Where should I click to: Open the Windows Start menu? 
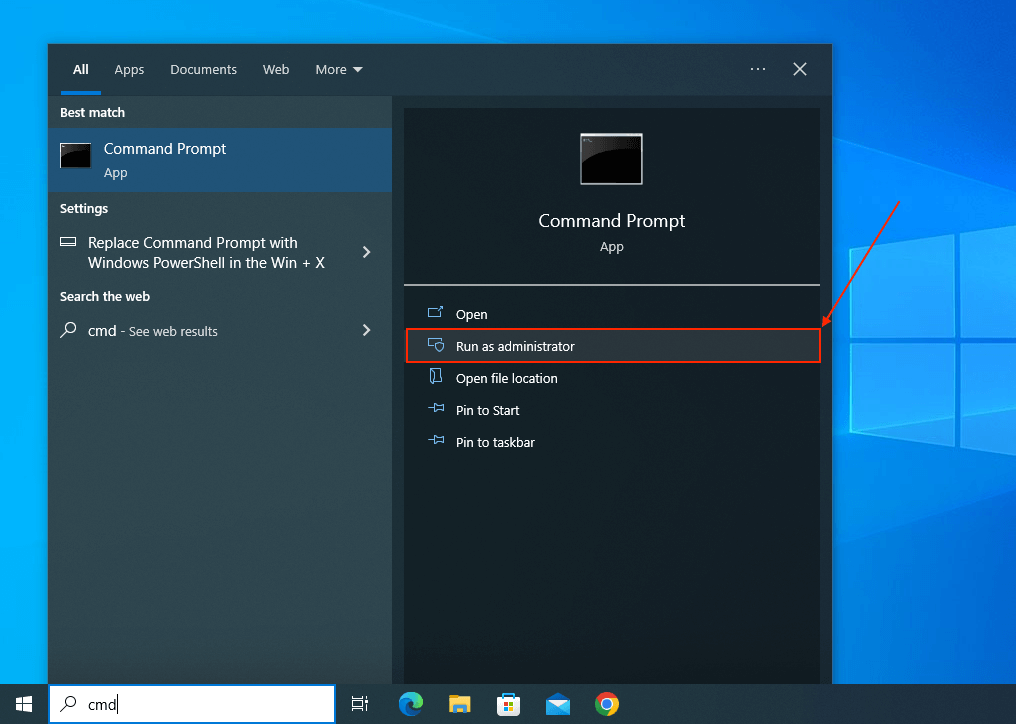[x=24, y=704]
